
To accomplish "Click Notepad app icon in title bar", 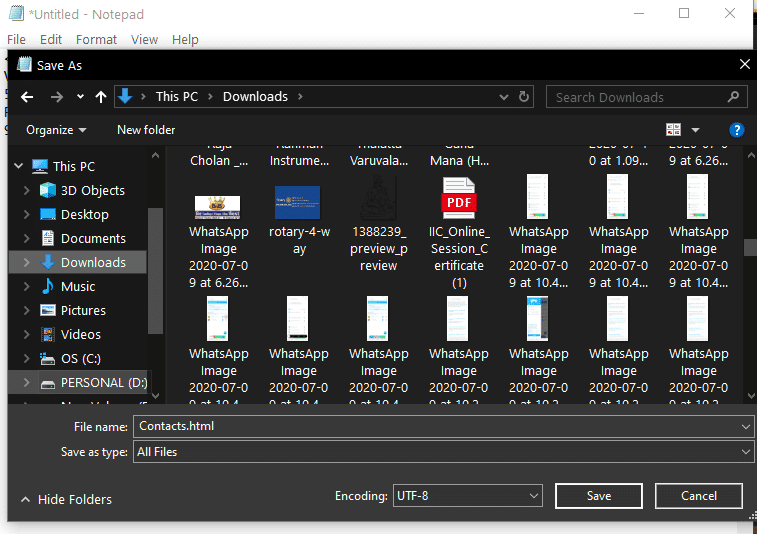I will point(16,13).
